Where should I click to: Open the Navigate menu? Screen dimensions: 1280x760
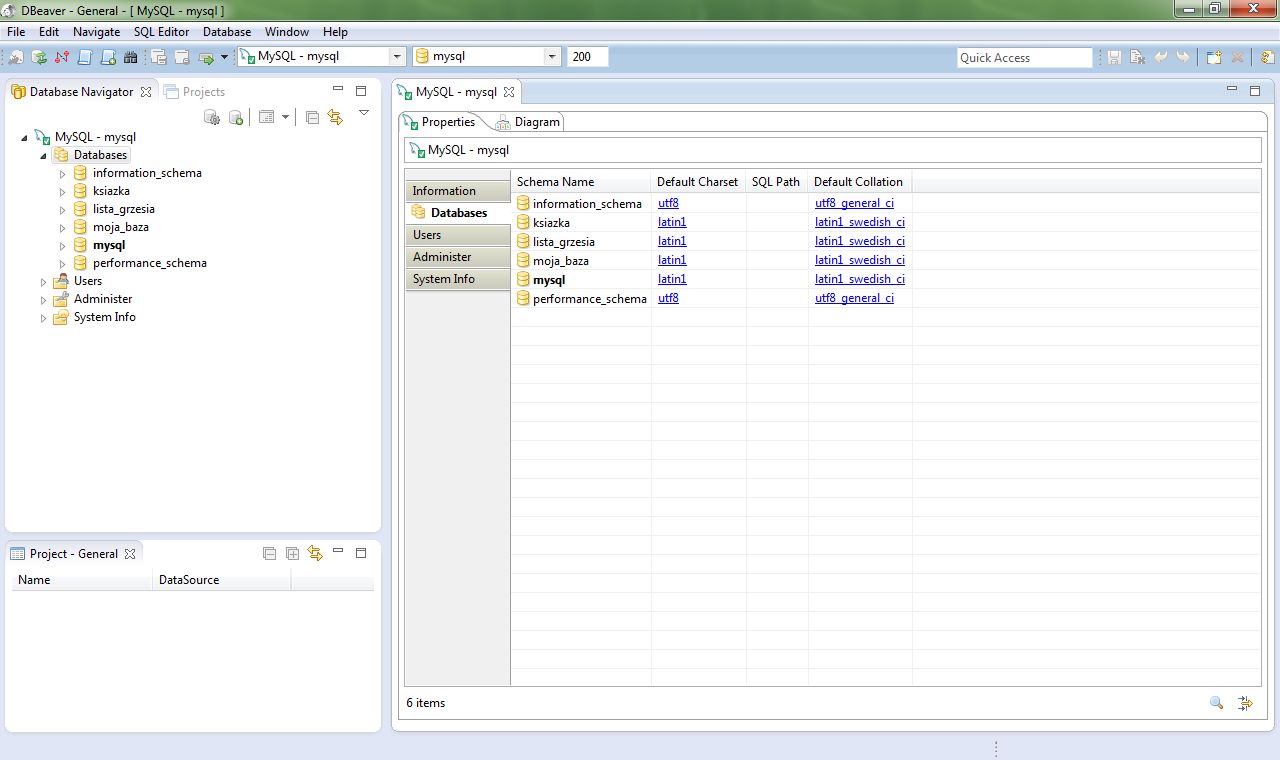pos(96,32)
